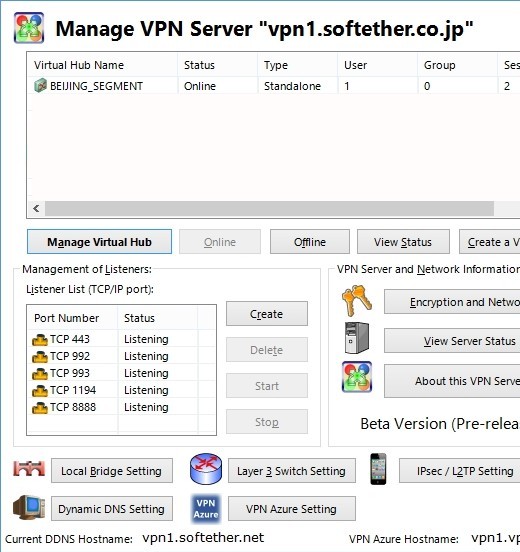Click the TCP 992 listener icon
Screen dimensions: 520x552
pyautogui.click(x=40, y=357)
